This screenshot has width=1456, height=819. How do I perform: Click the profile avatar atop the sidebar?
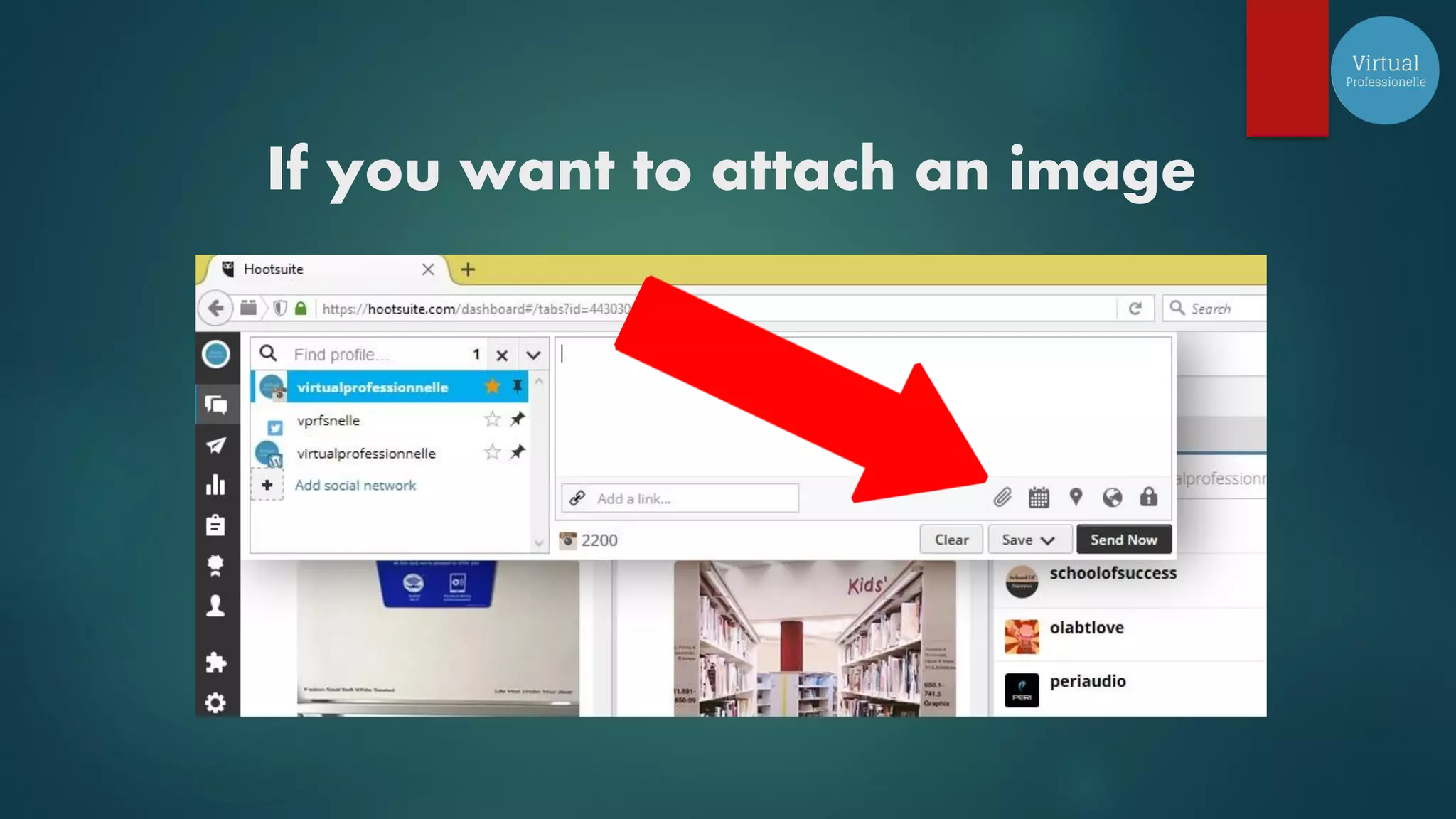(216, 354)
